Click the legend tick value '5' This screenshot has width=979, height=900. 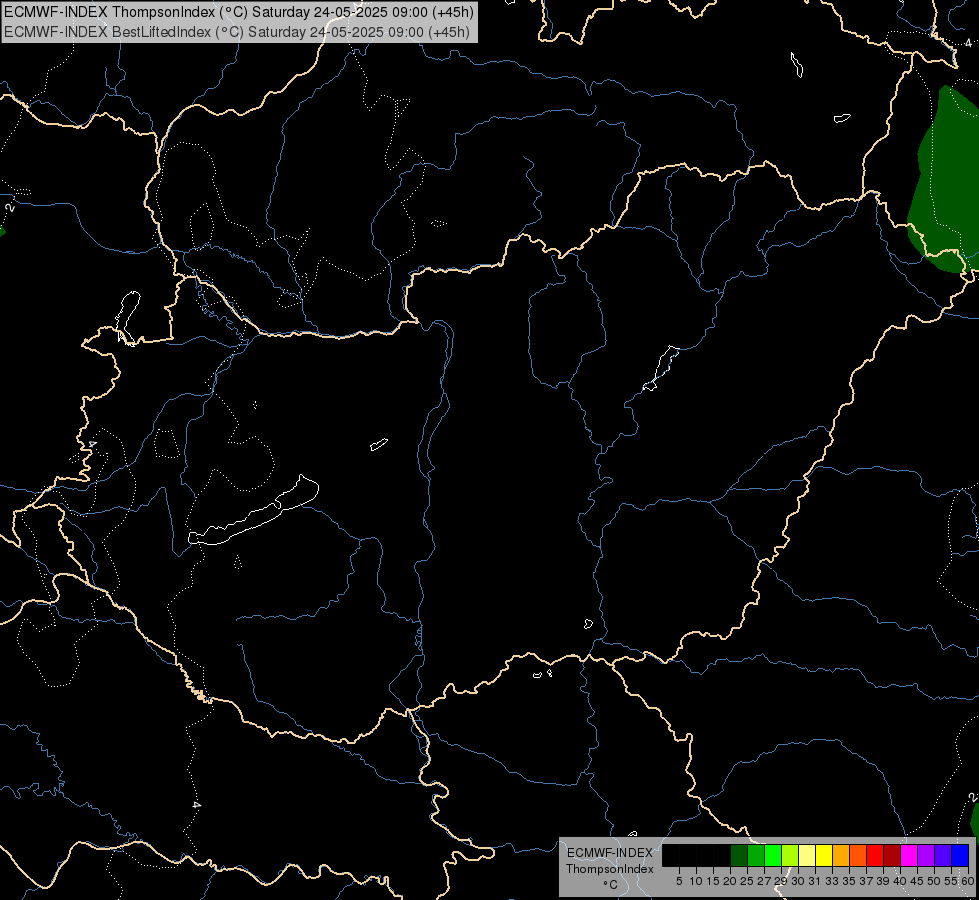pos(679,881)
